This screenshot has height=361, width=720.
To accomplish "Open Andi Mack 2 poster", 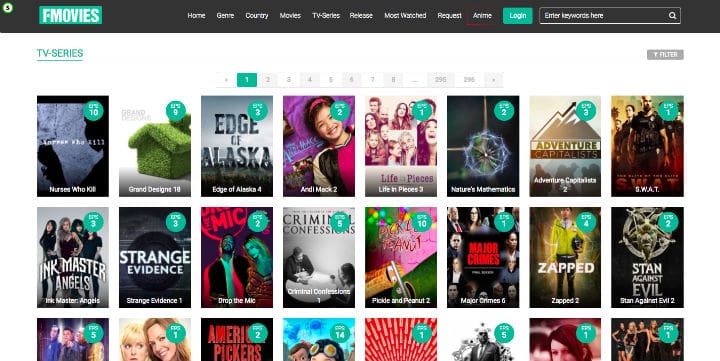I will point(319,146).
